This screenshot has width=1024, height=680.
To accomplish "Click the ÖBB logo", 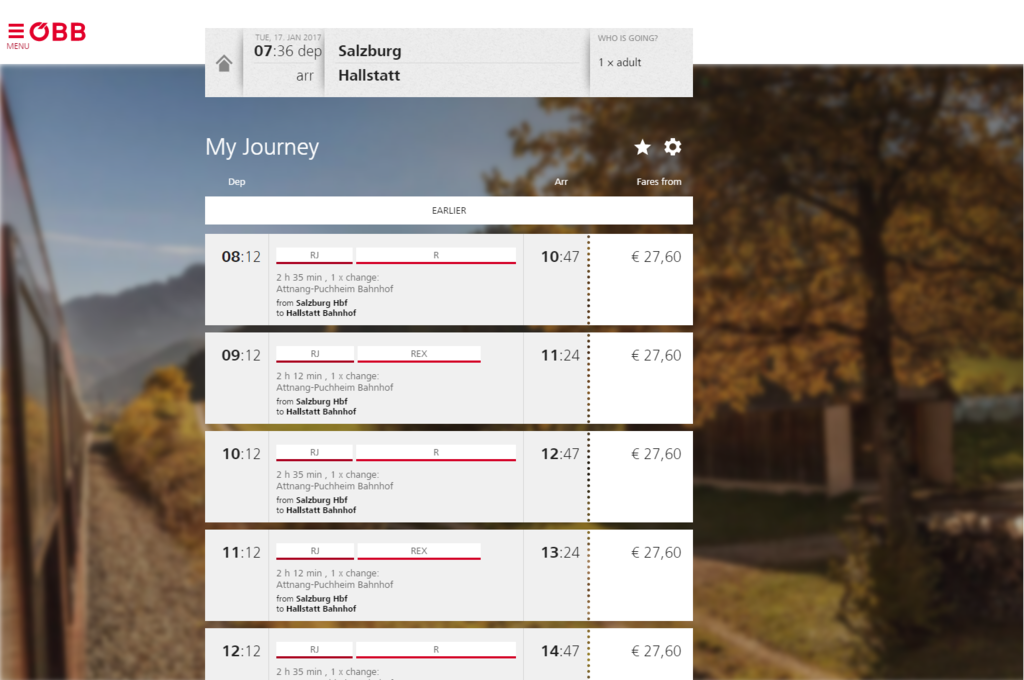I will [x=57, y=31].
